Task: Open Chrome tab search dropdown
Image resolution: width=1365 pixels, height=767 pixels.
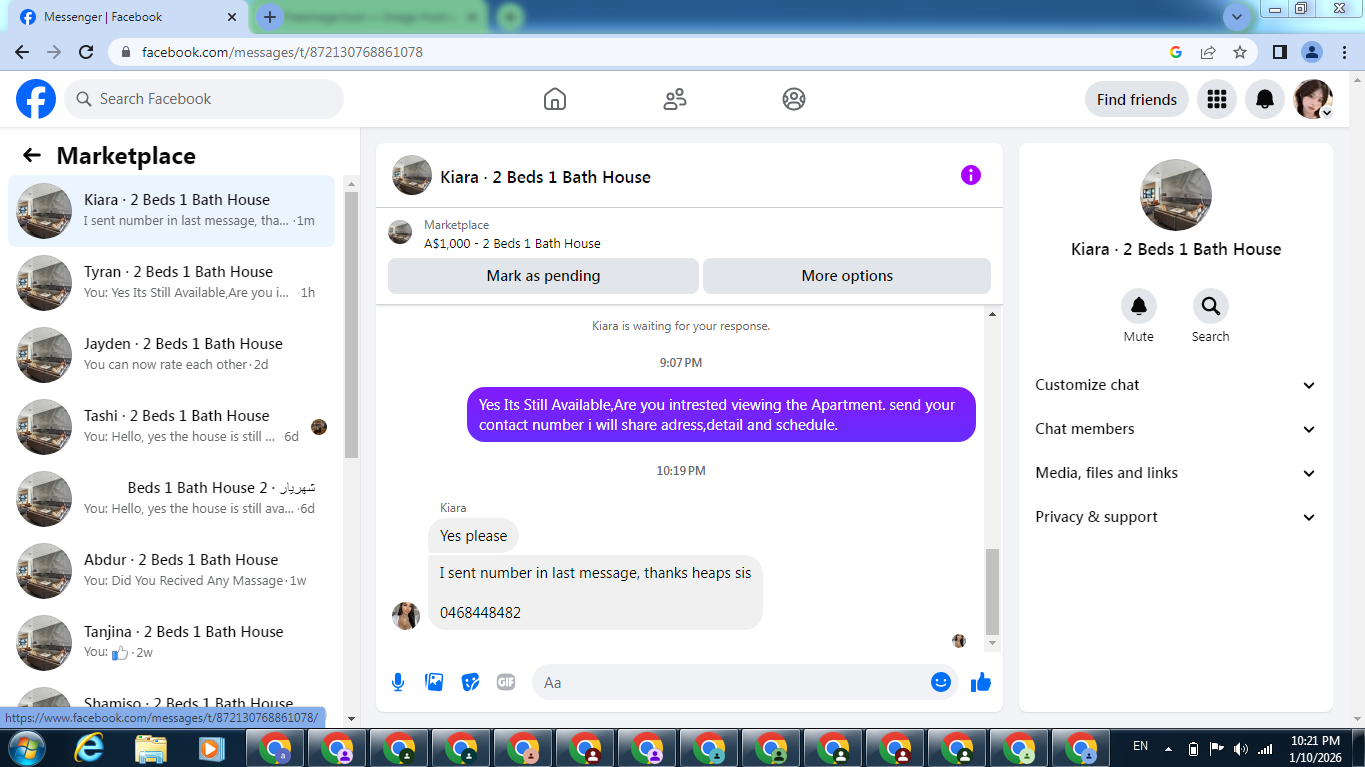Action: 1237,17
